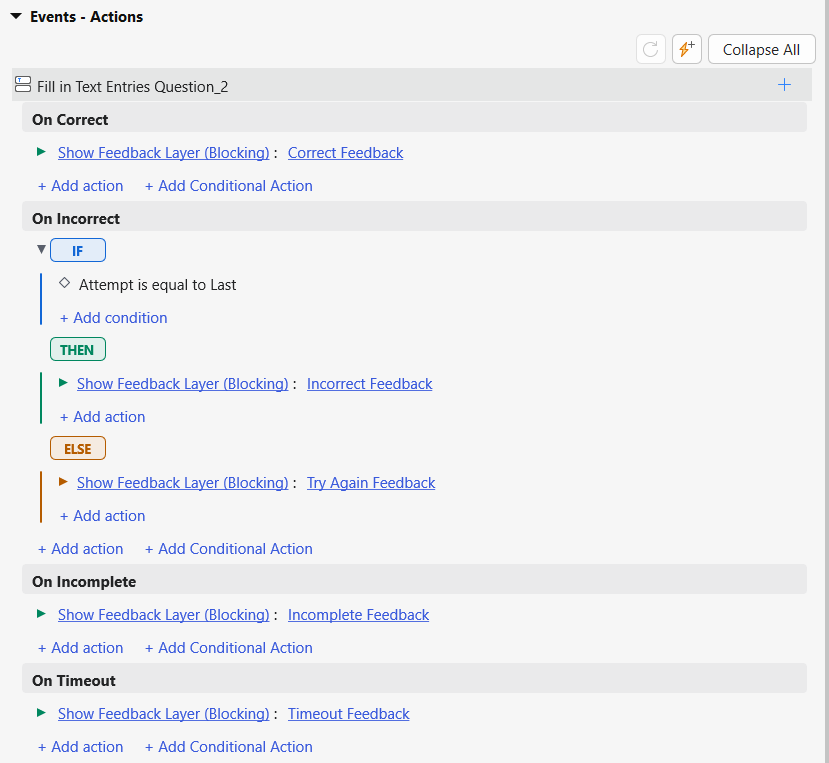The height and width of the screenshot is (763, 829).
Task: Click the 'On Incorrect' event header
Action: pos(414,217)
